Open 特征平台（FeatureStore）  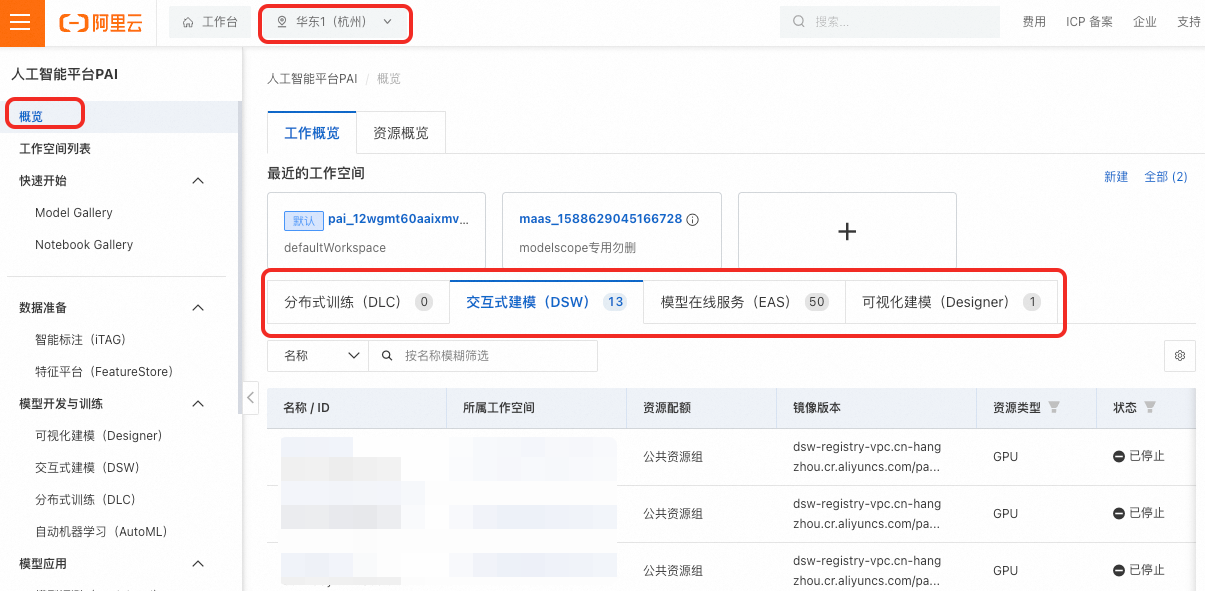[x=104, y=372]
